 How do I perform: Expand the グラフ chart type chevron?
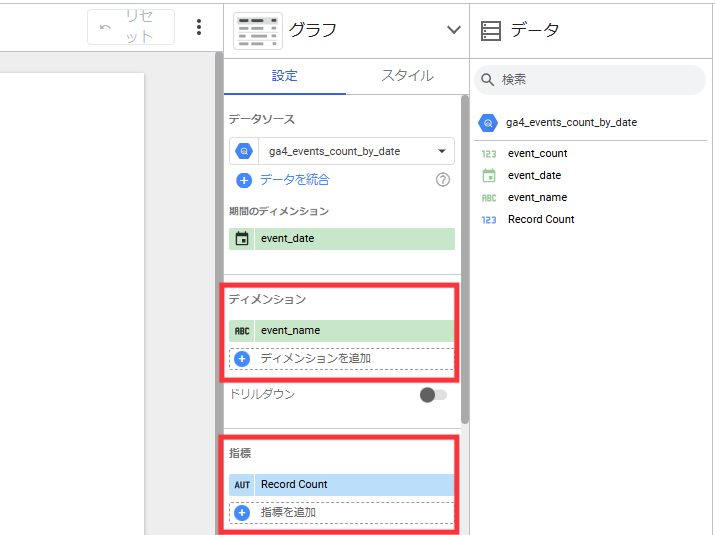click(453, 30)
